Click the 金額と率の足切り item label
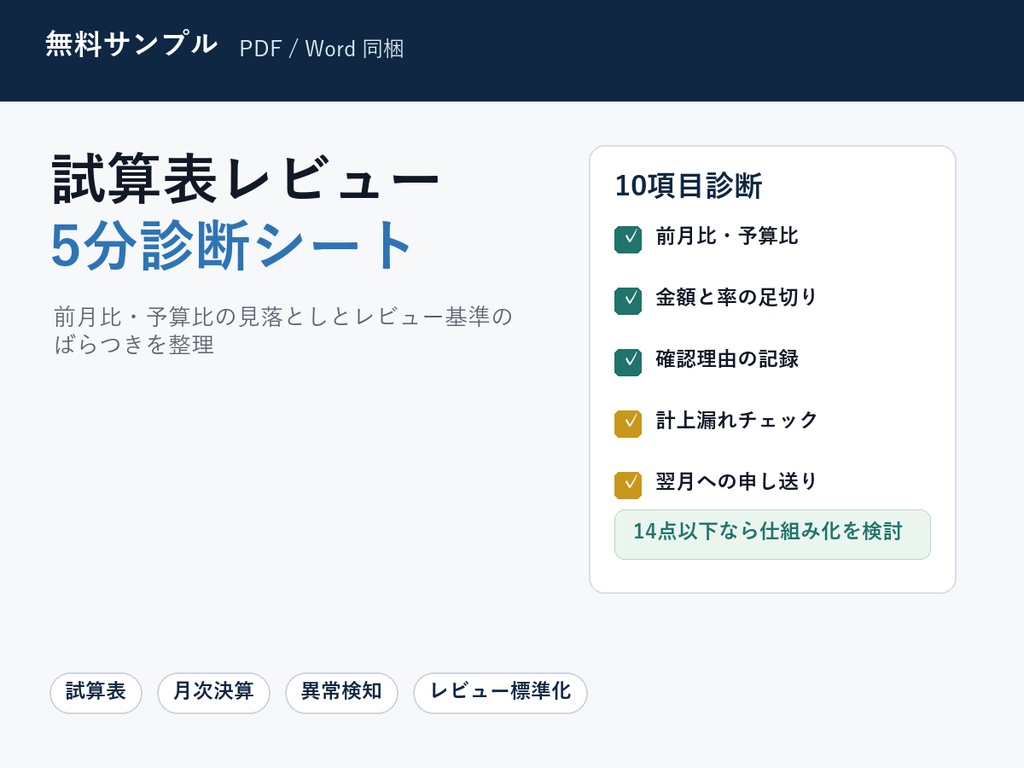The image size is (1024, 768). pos(737,297)
